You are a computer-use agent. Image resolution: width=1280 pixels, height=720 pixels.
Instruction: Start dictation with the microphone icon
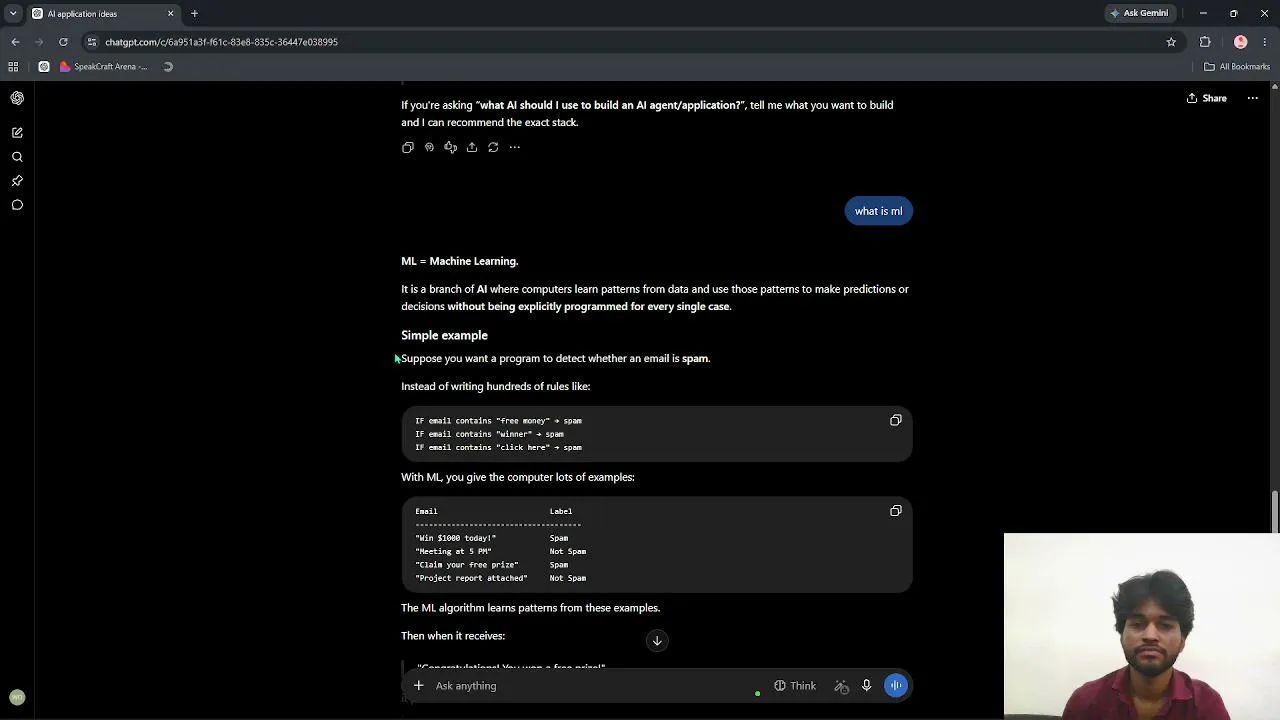point(867,686)
